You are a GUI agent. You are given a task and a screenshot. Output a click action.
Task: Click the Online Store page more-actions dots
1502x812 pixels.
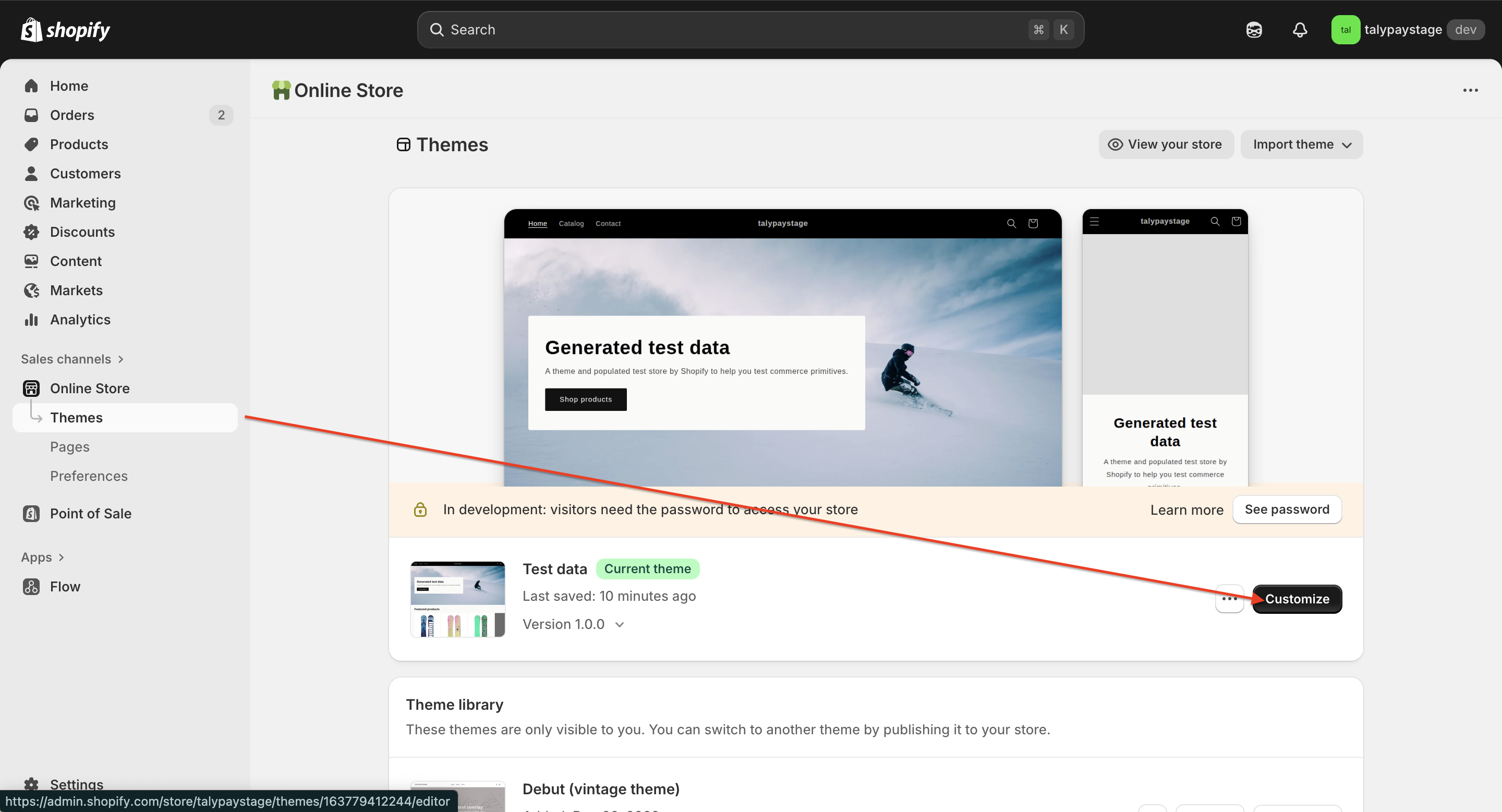1470,90
